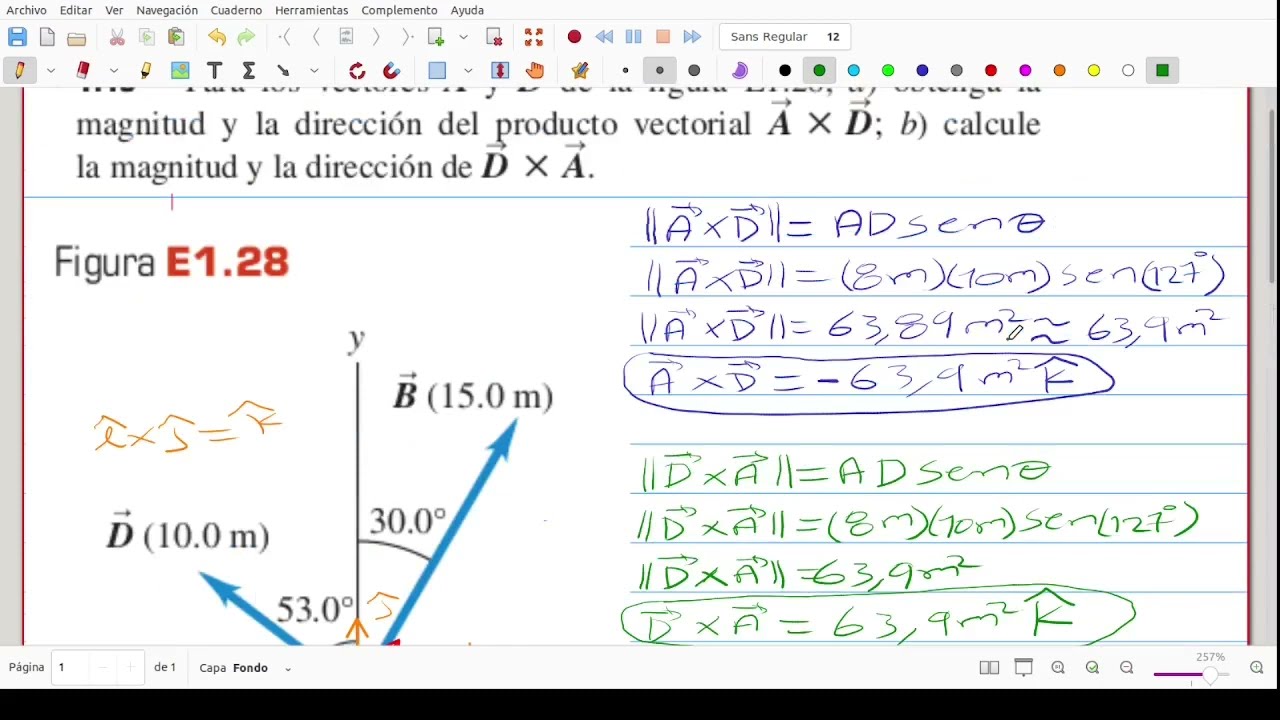Toggle the purple fill shape option
Image resolution: width=1280 pixels, height=720 pixels.
coord(740,70)
